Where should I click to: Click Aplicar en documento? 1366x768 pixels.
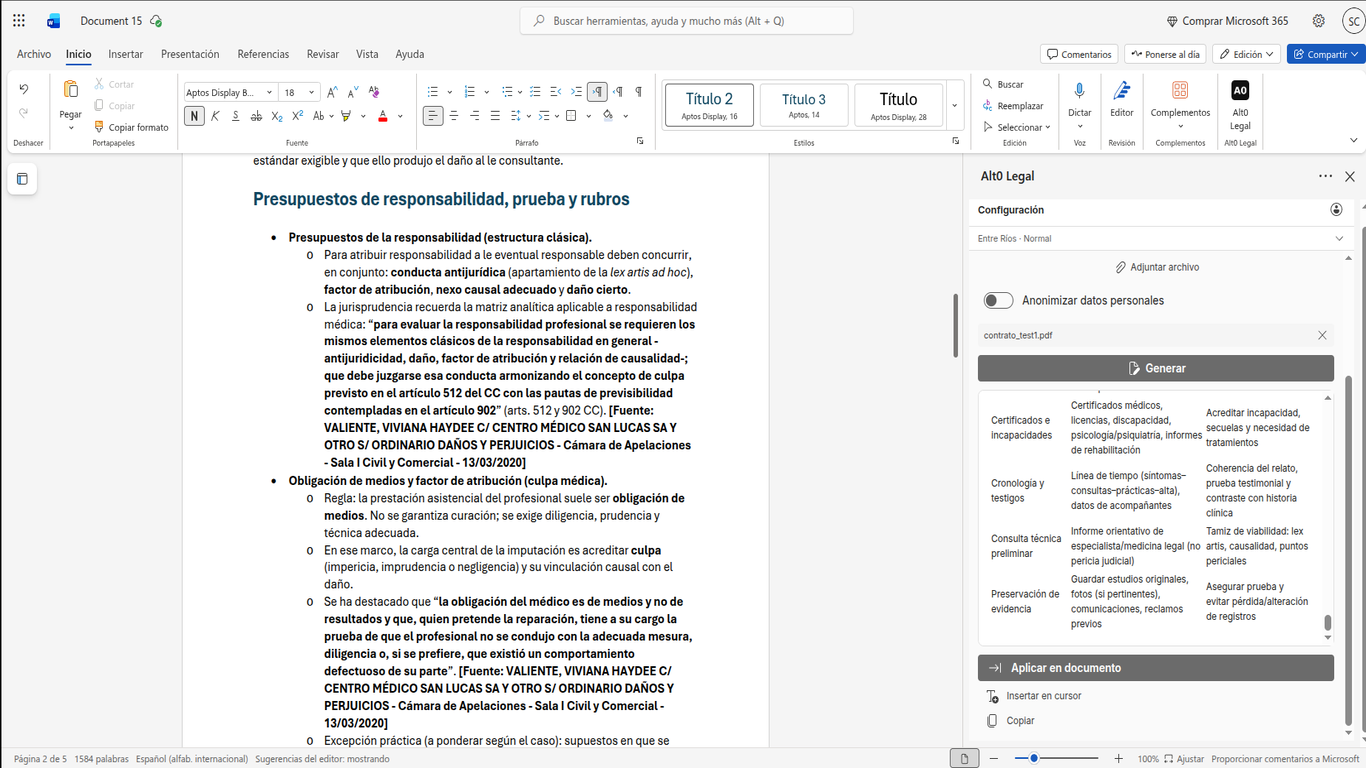[1156, 667]
